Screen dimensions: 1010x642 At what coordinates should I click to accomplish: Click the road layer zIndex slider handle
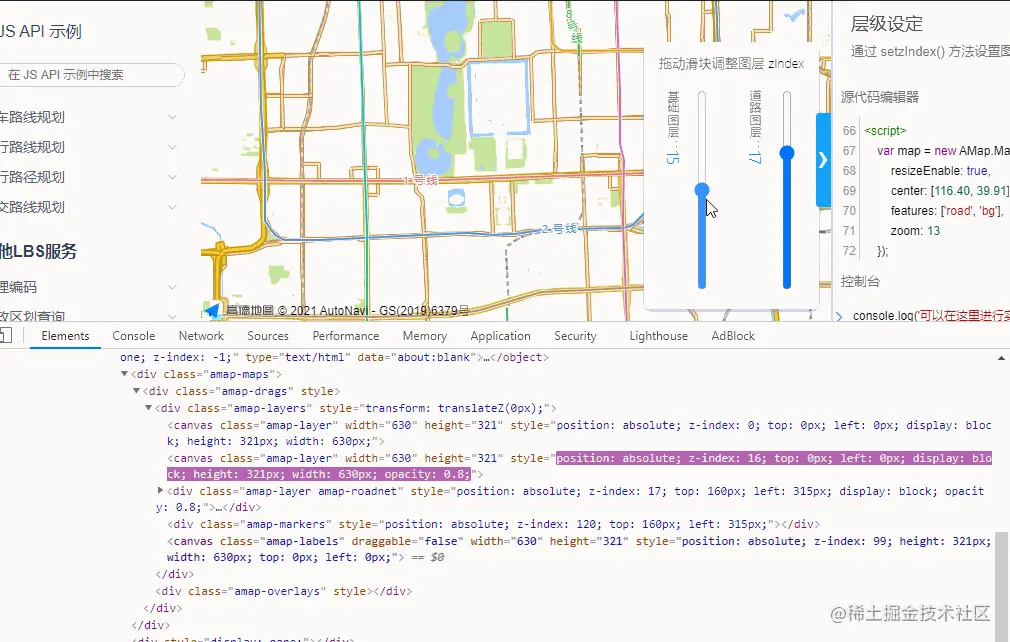786,153
